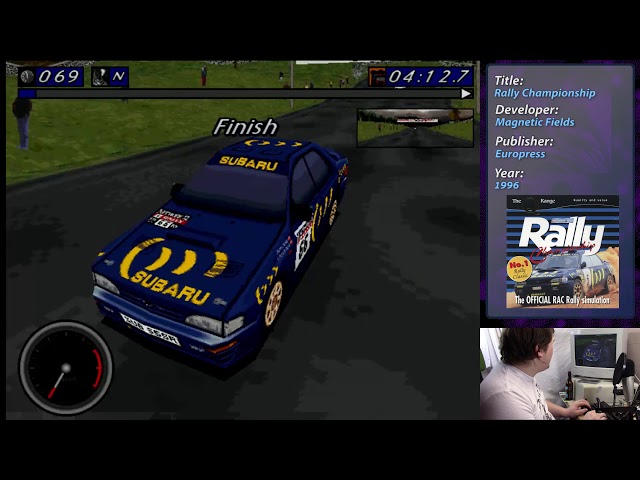The image size is (640, 480).
Task: Click the rear-view mirror inset
Action: point(416,128)
